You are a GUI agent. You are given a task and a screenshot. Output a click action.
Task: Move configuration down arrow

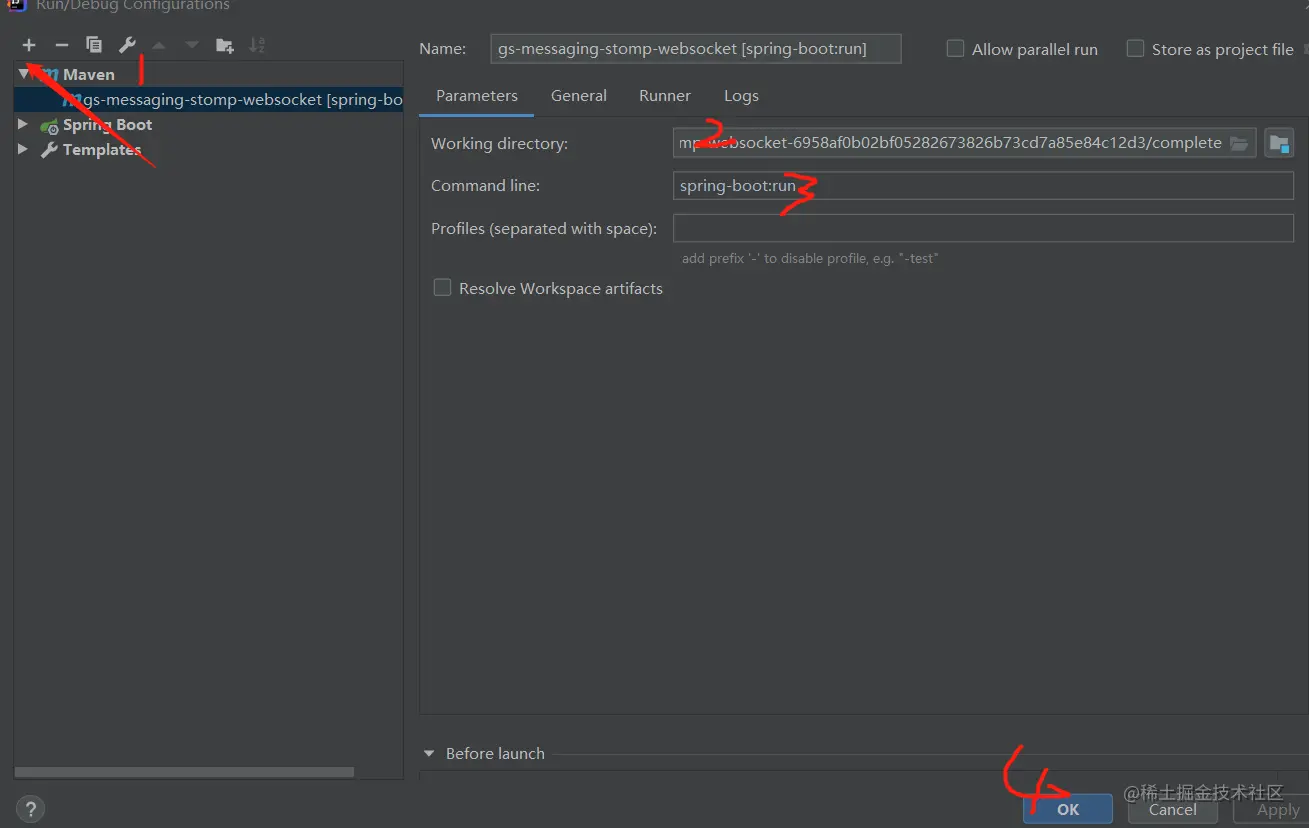(192, 45)
